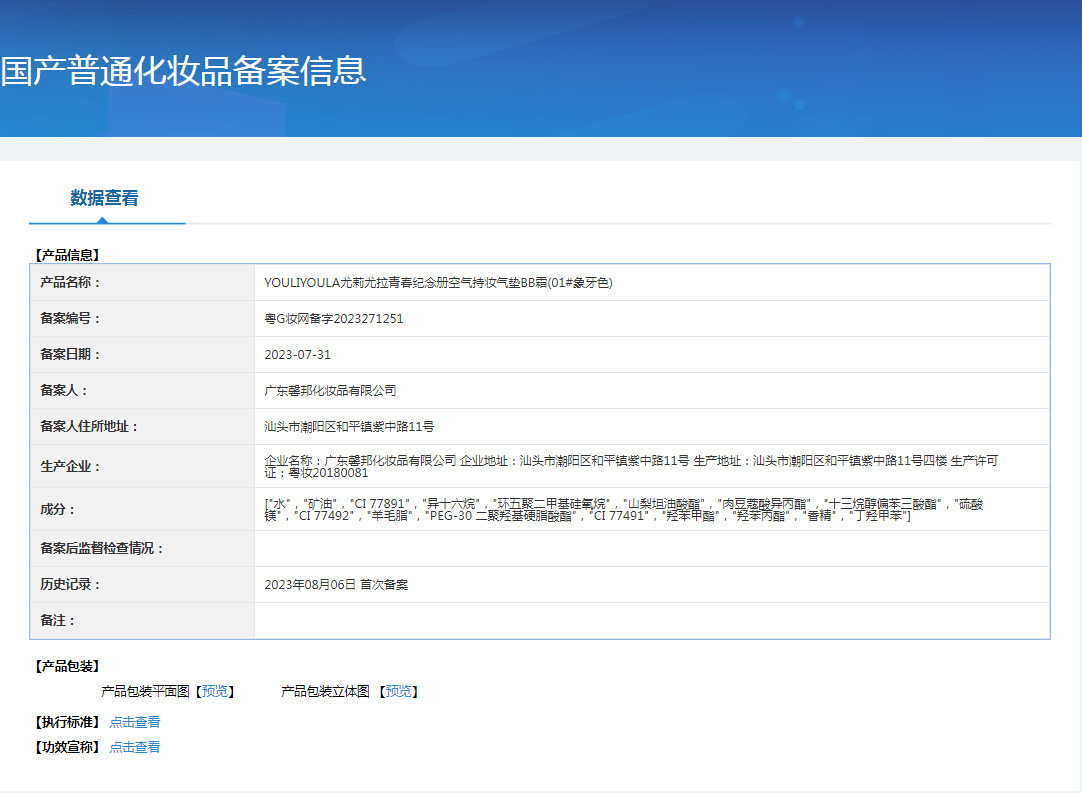Image resolution: width=1082 pixels, height=793 pixels.
Task: Click the 生产企业 row label
Action: [x=70, y=467]
